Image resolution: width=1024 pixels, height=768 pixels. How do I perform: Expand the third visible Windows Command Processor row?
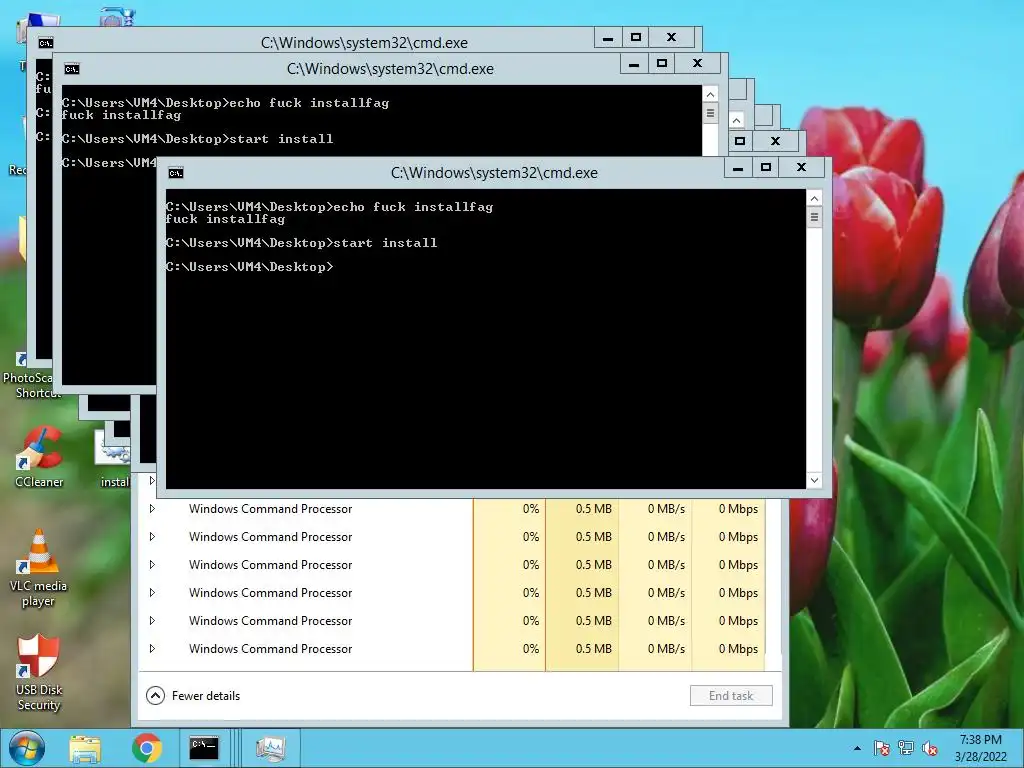[152, 565]
